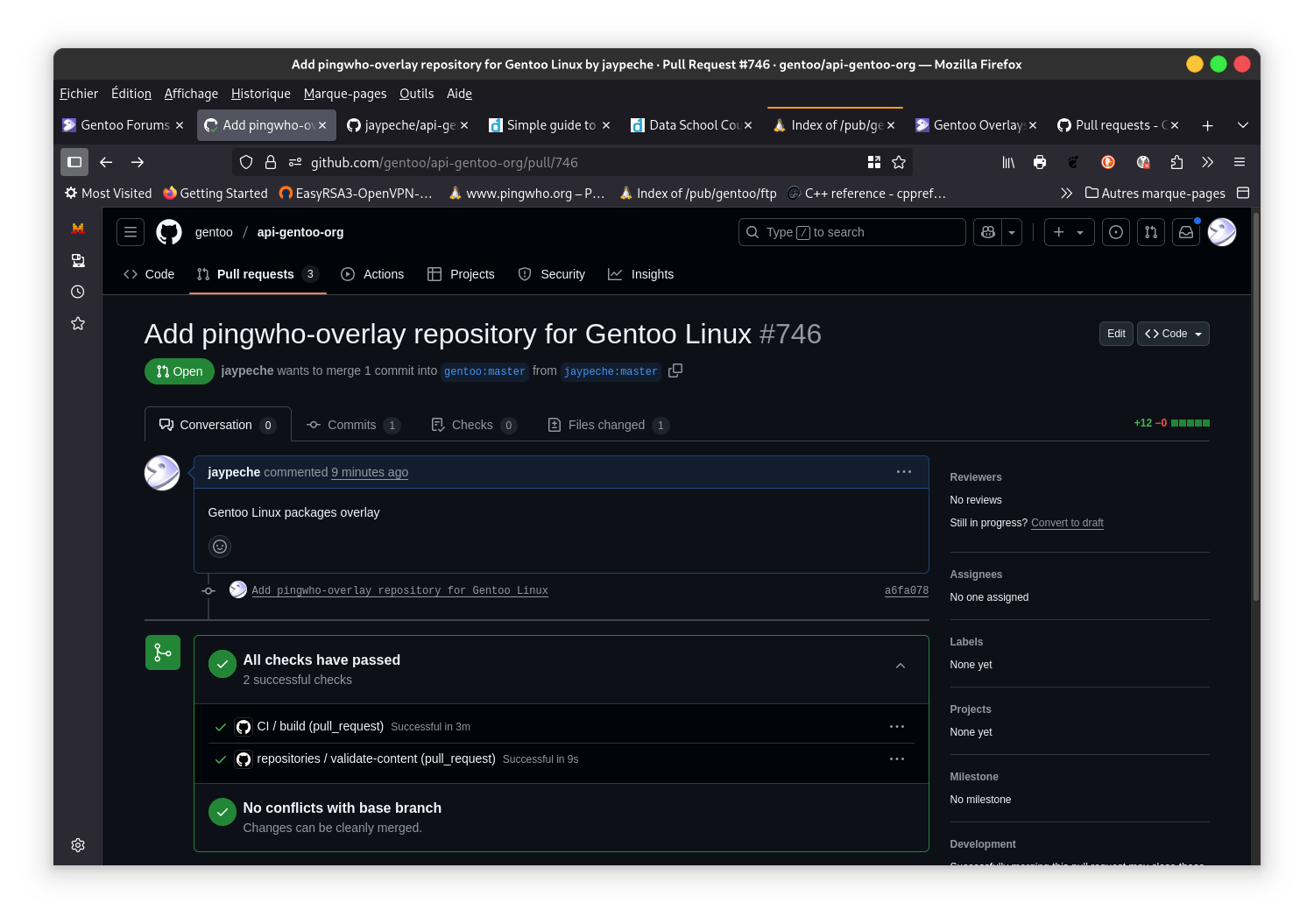Collapse the All checks have passed section
The width and height of the screenshot is (1314, 924).
click(x=901, y=666)
